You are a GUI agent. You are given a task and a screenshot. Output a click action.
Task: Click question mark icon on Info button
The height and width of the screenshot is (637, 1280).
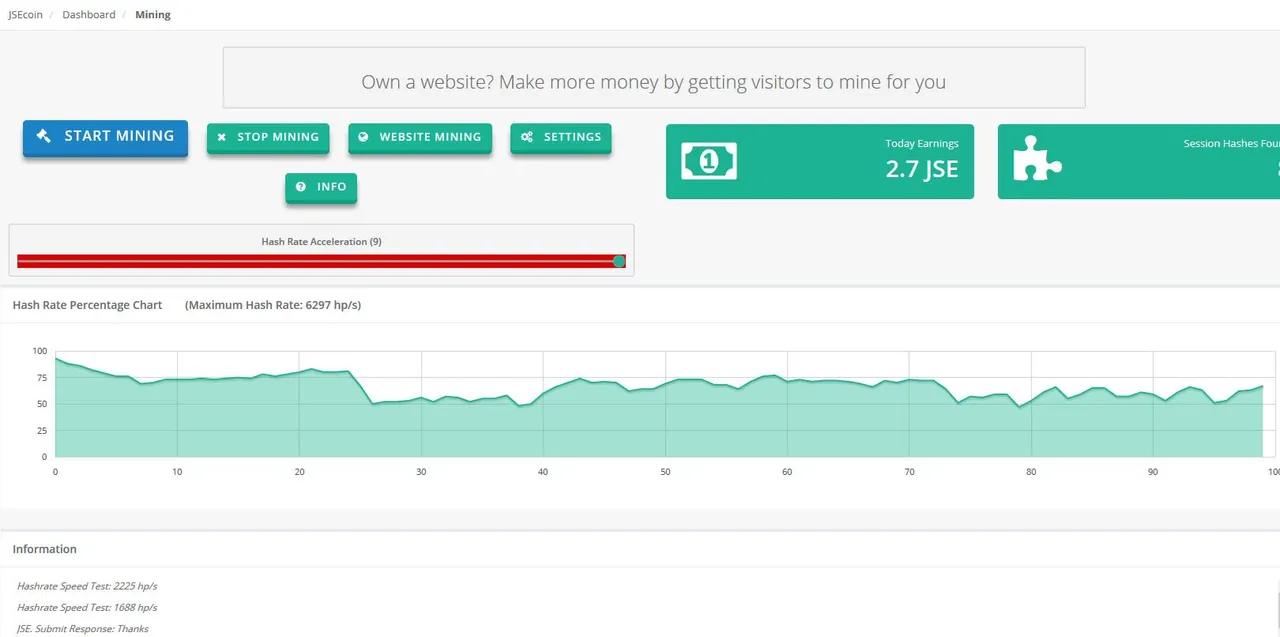click(x=301, y=187)
